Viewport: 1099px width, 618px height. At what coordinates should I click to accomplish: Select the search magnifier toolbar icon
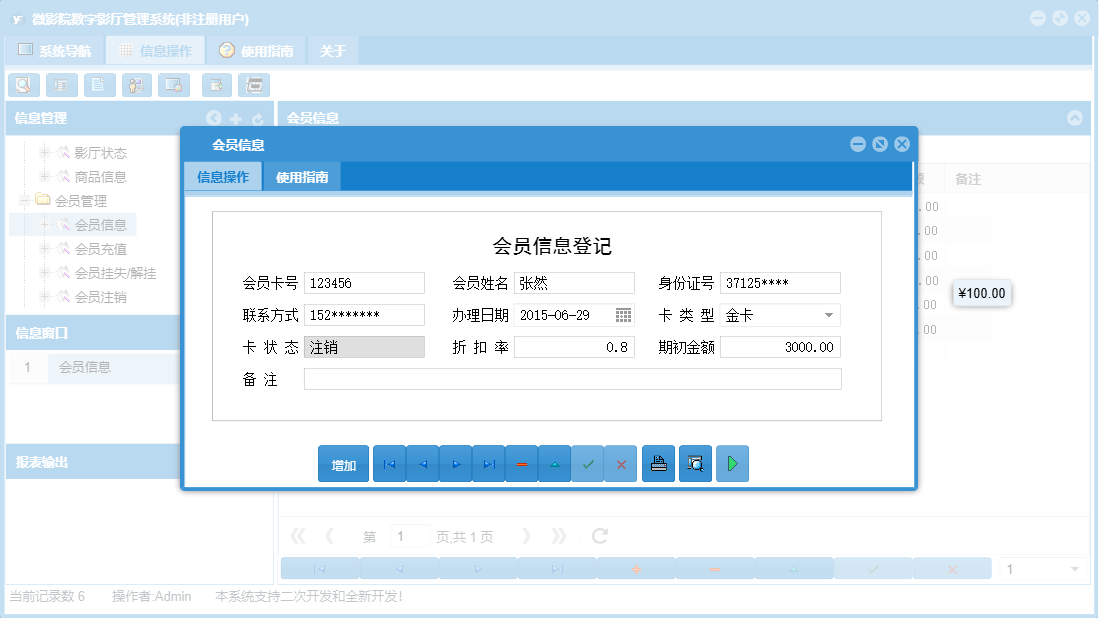tap(23, 84)
